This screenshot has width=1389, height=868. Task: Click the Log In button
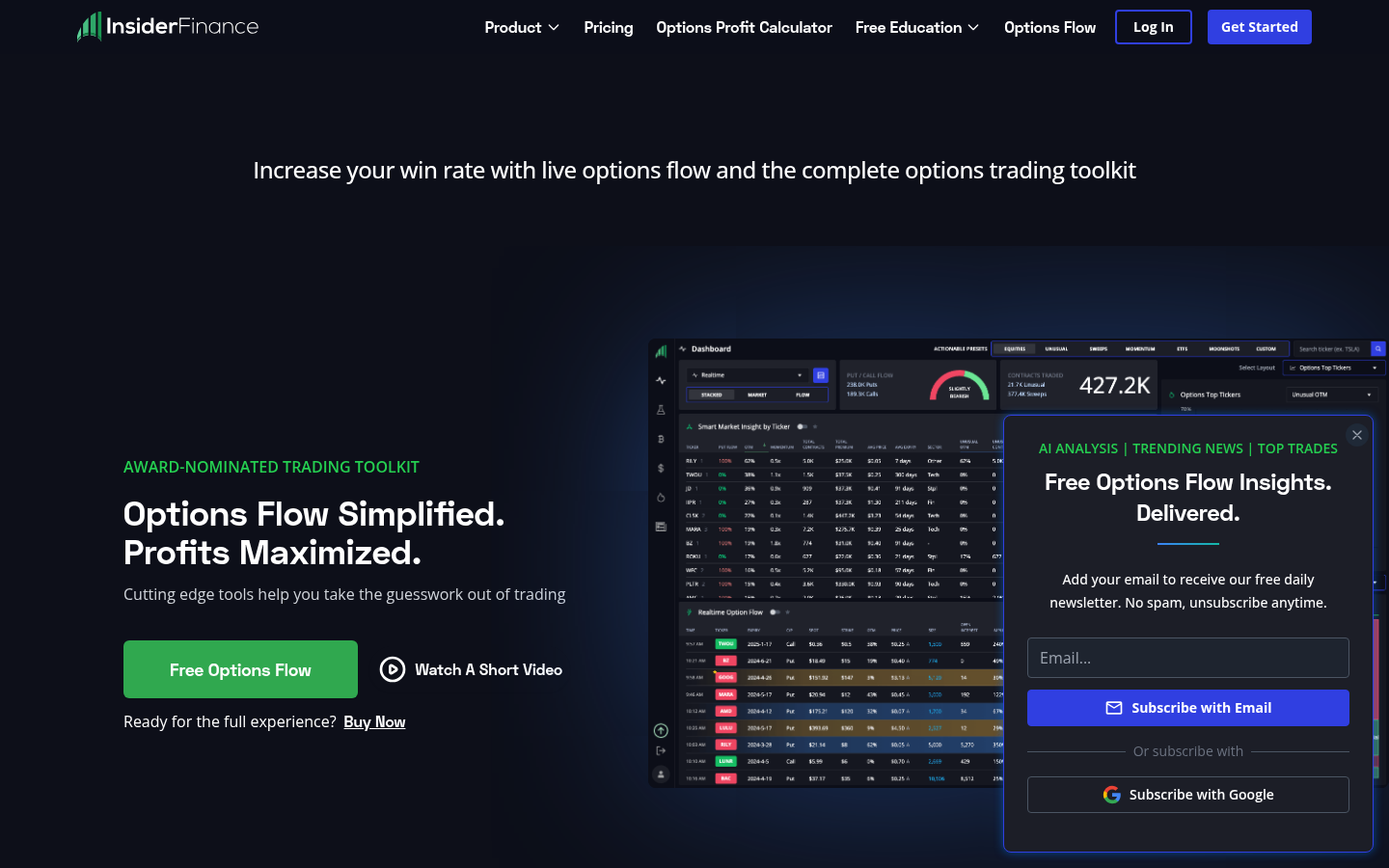[1154, 27]
